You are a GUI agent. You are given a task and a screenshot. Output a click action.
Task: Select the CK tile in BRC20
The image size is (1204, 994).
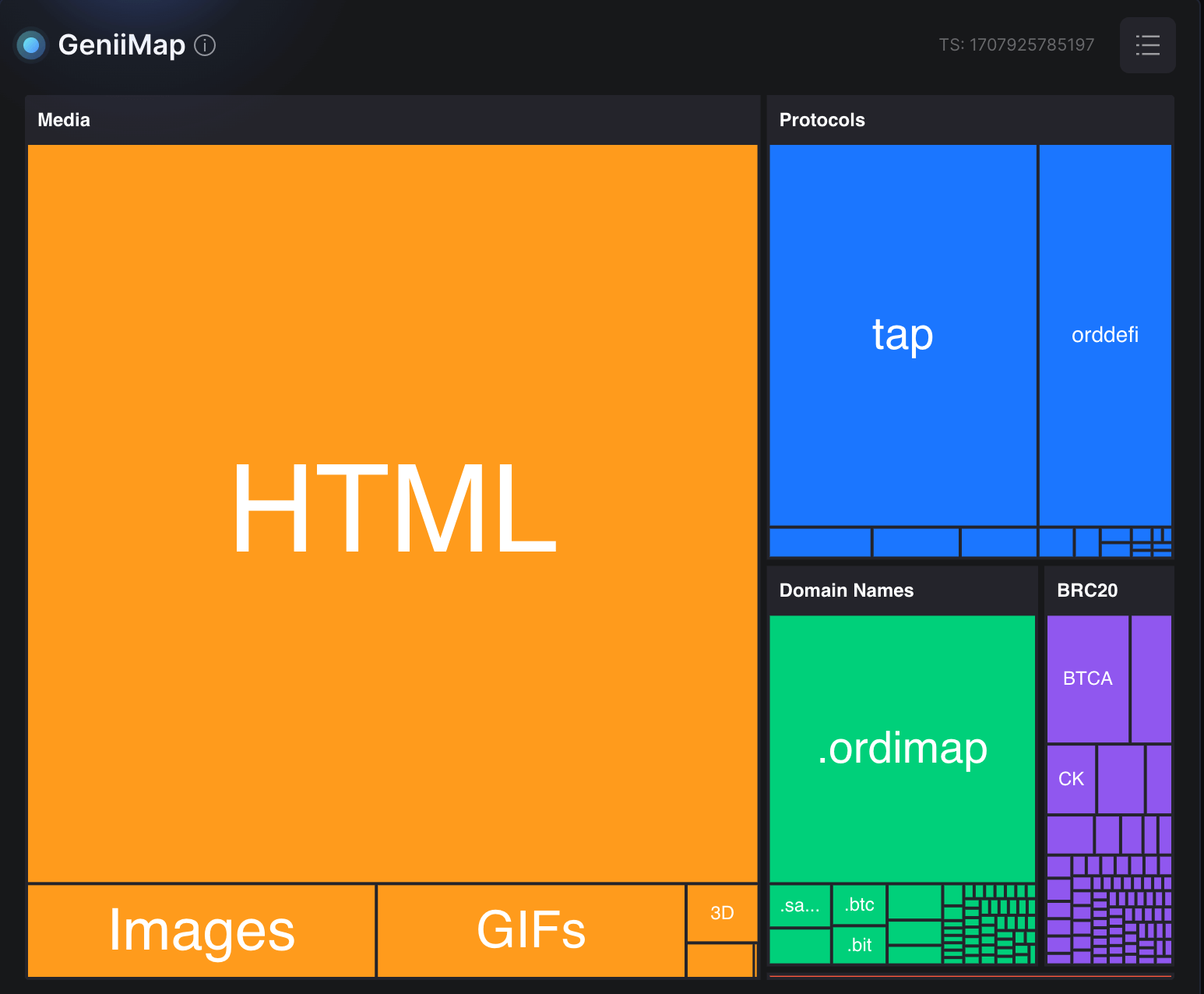click(x=1071, y=779)
